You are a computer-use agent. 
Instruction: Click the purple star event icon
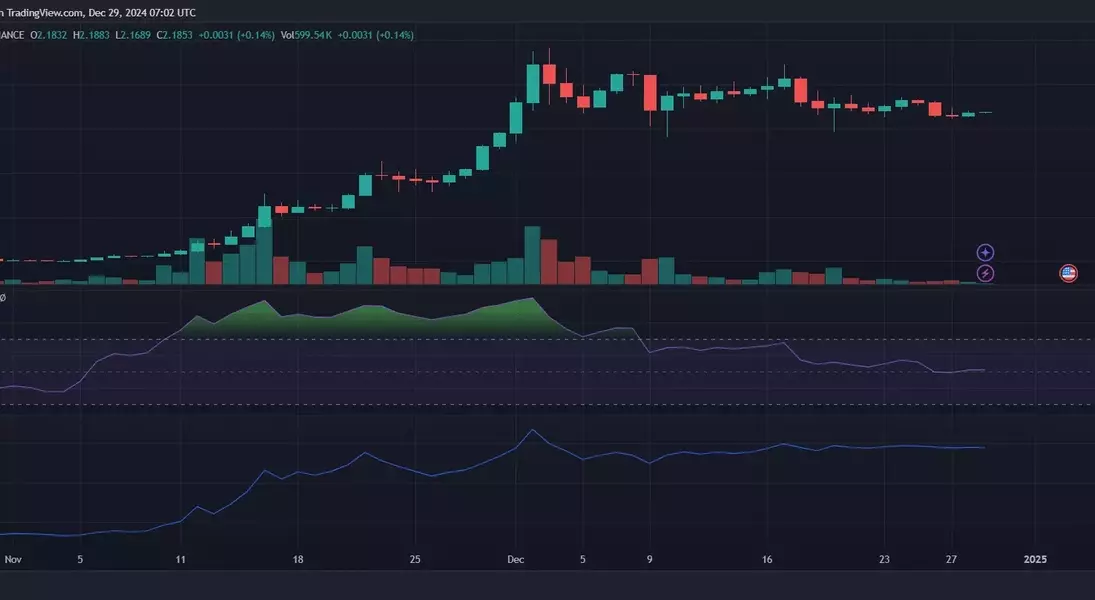pyautogui.click(x=985, y=252)
